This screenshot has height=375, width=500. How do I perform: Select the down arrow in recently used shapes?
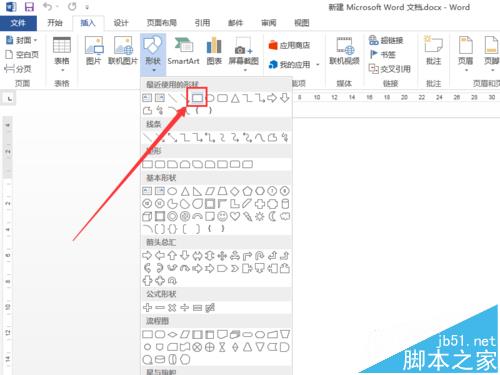tap(285, 98)
